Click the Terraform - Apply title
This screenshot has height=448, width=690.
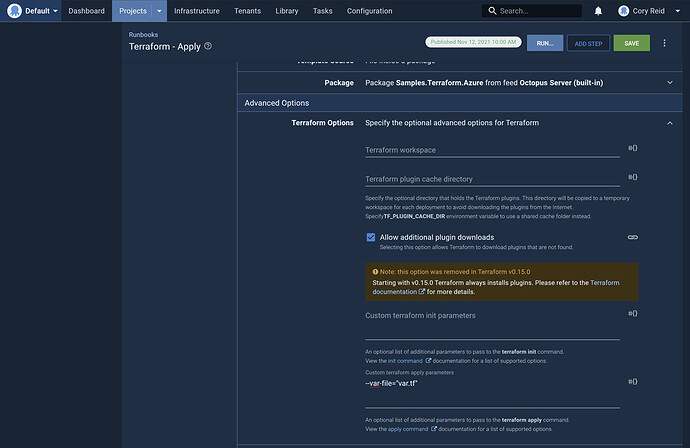click(x=165, y=47)
